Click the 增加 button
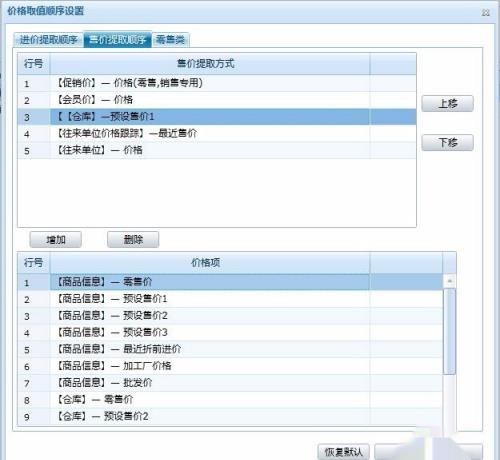 pyautogui.click(x=56, y=239)
